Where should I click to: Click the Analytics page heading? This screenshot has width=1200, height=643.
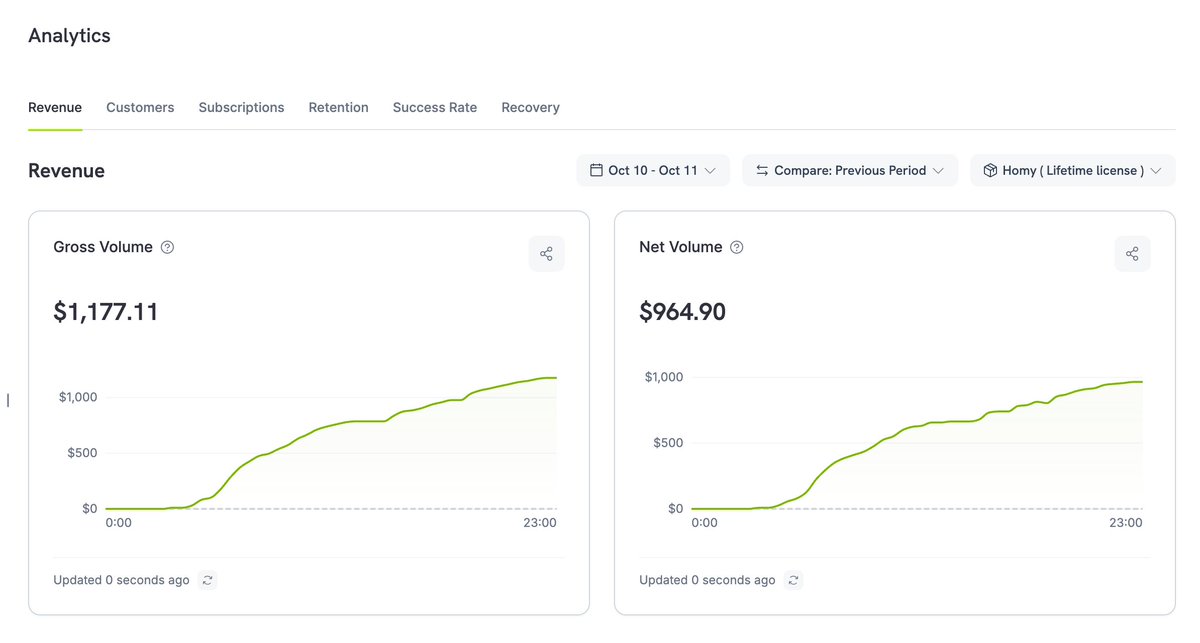coord(69,36)
